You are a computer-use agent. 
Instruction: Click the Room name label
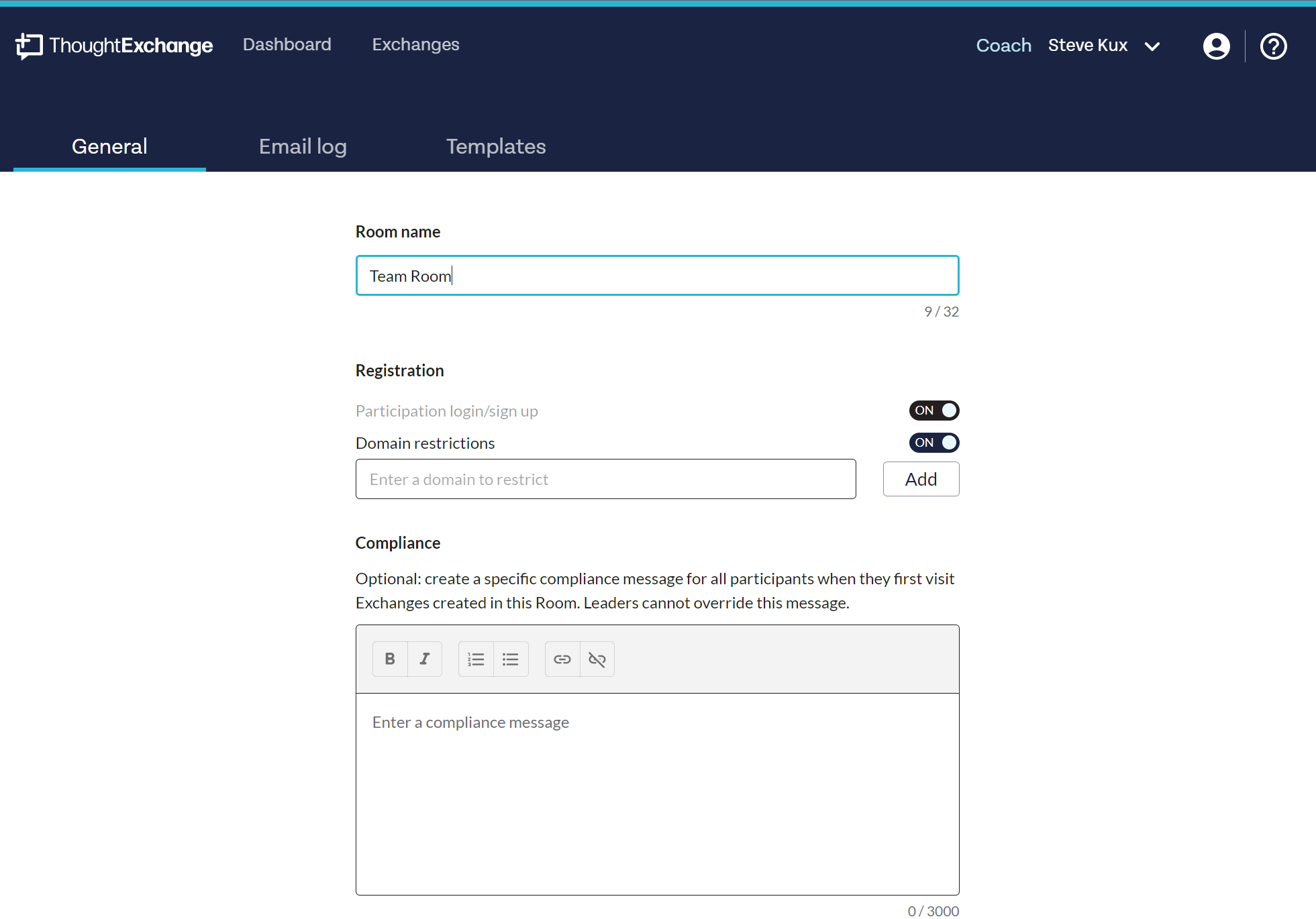point(398,231)
